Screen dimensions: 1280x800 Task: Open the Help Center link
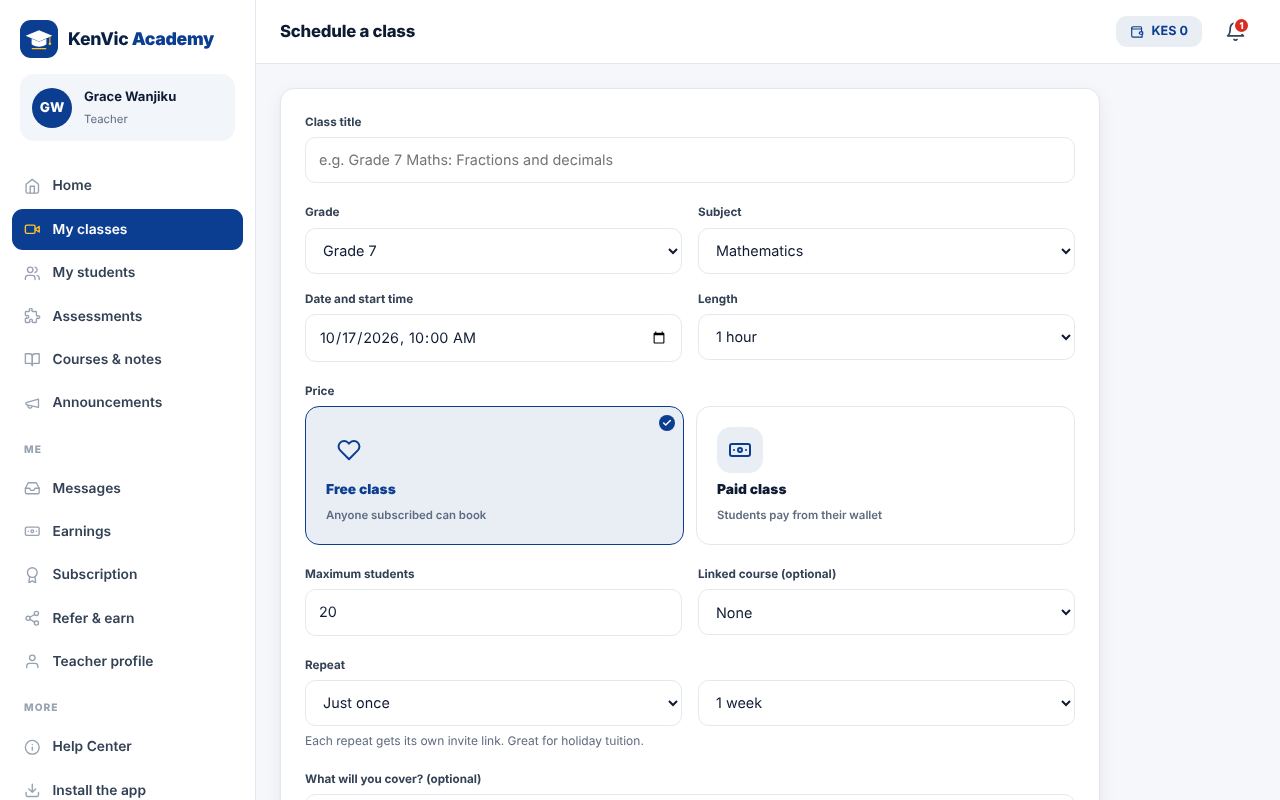pyautogui.click(x=127, y=746)
